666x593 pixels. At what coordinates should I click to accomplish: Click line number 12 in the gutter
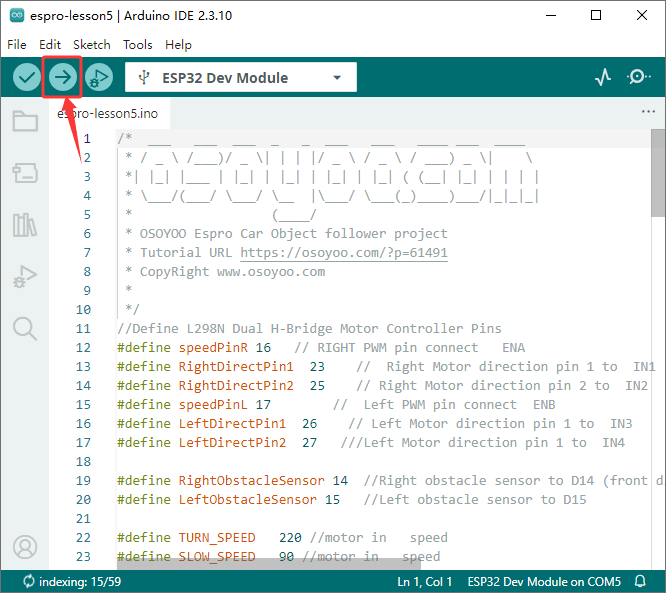click(83, 348)
